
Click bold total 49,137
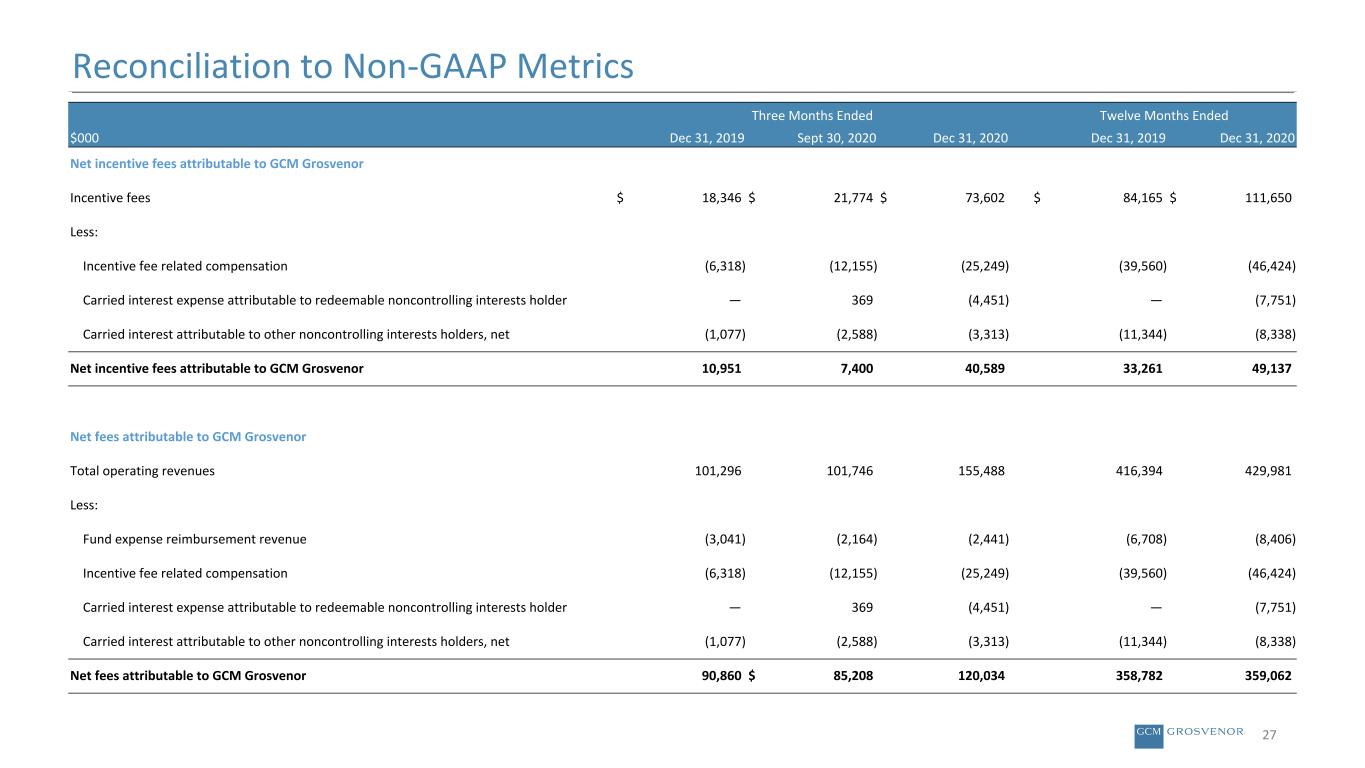coord(1270,368)
